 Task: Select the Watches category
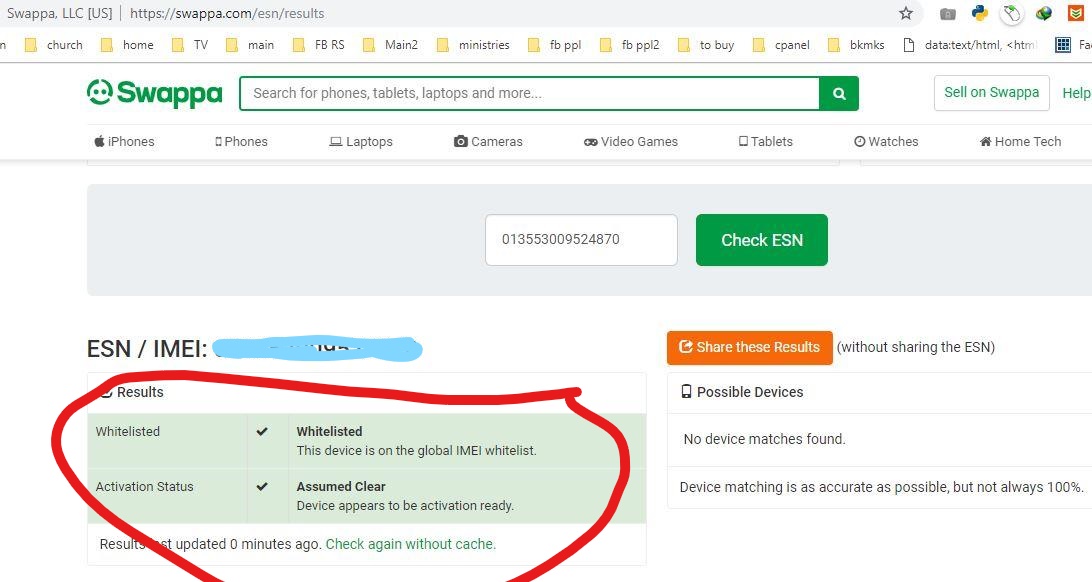(x=886, y=142)
